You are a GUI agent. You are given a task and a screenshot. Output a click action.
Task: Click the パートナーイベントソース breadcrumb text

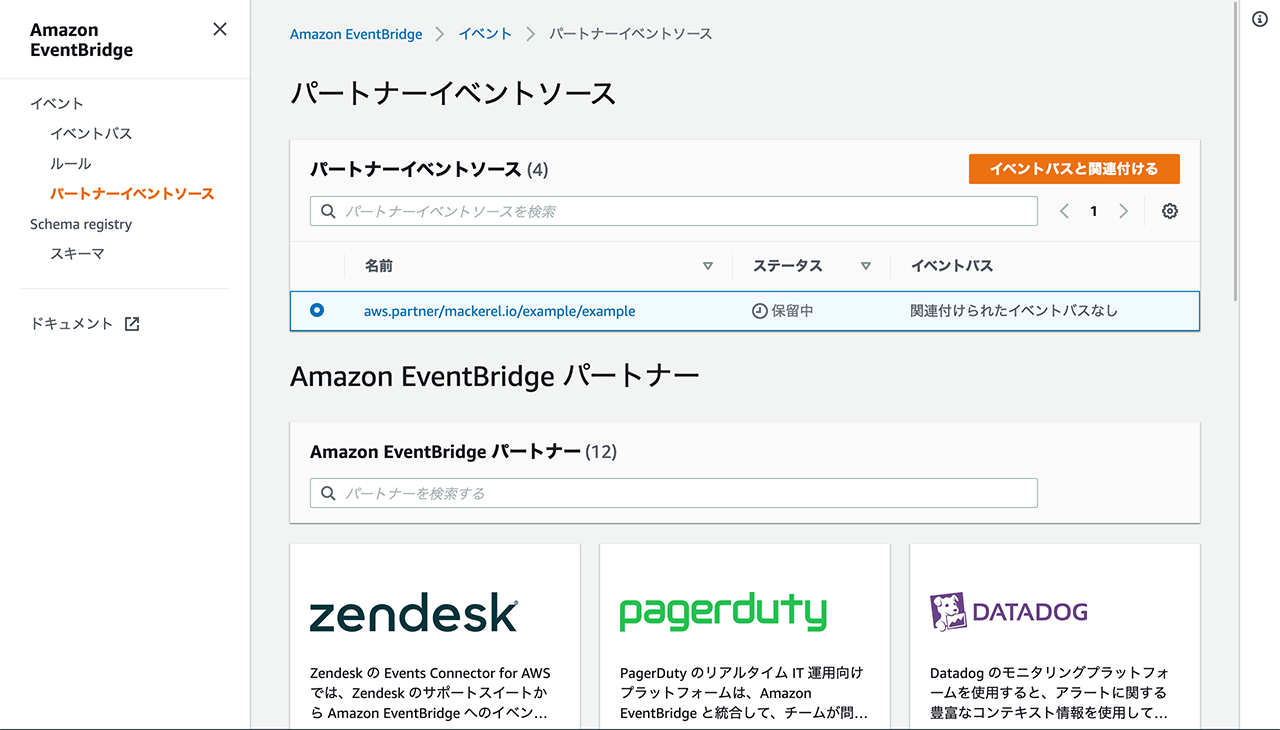click(x=631, y=34)
